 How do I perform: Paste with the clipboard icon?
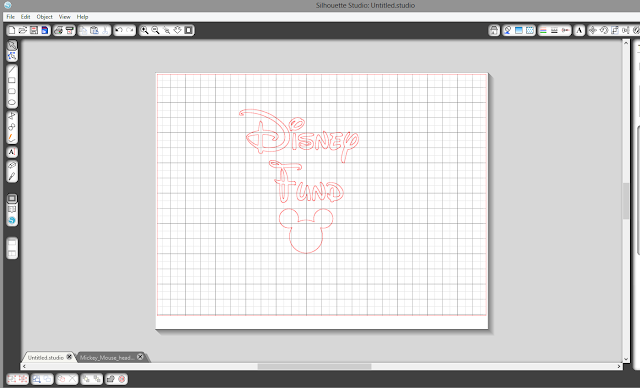click(x=94, y=30)
